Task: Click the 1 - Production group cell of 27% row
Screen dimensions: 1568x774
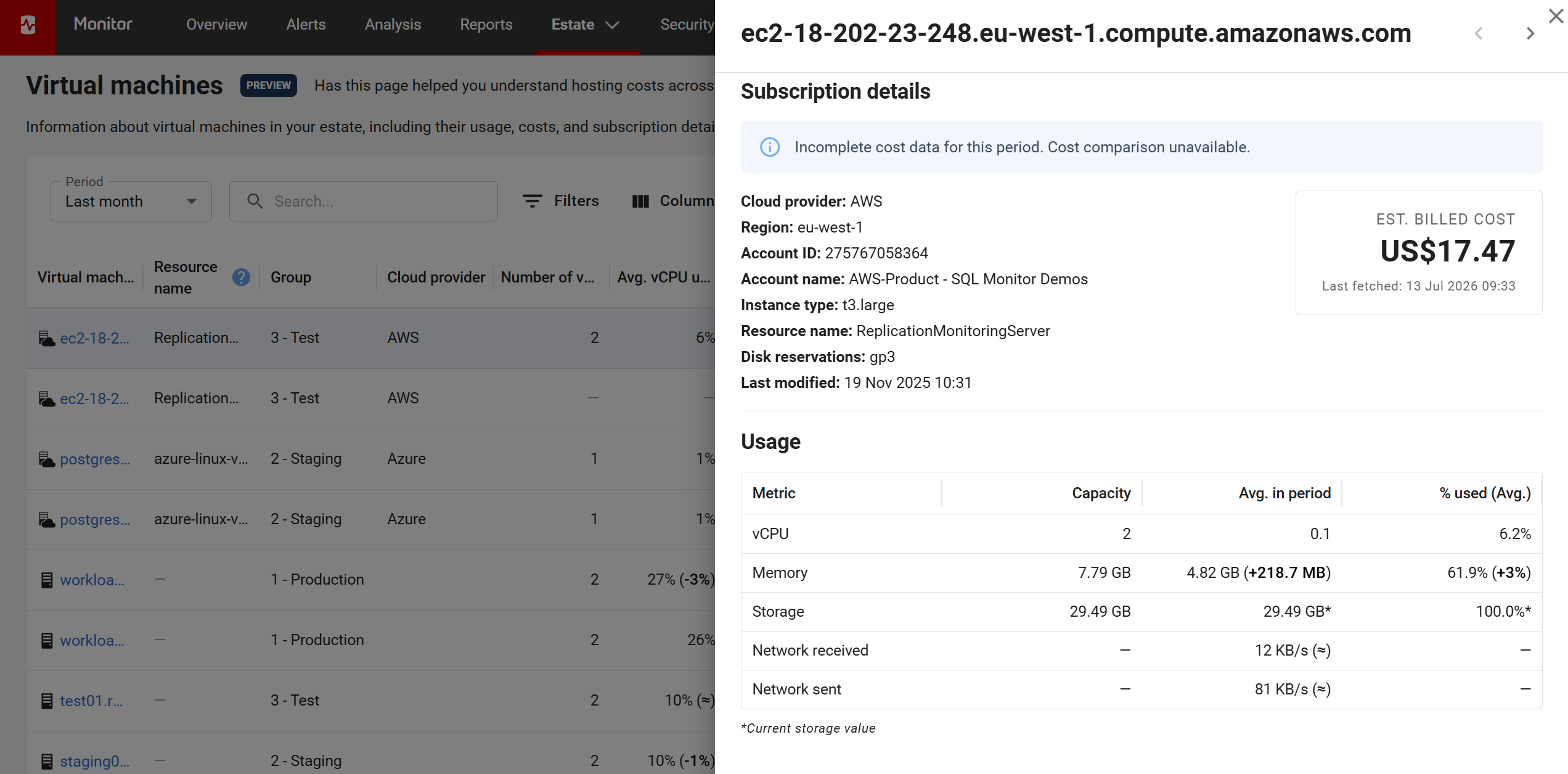Action: click(x=317, y=580)
